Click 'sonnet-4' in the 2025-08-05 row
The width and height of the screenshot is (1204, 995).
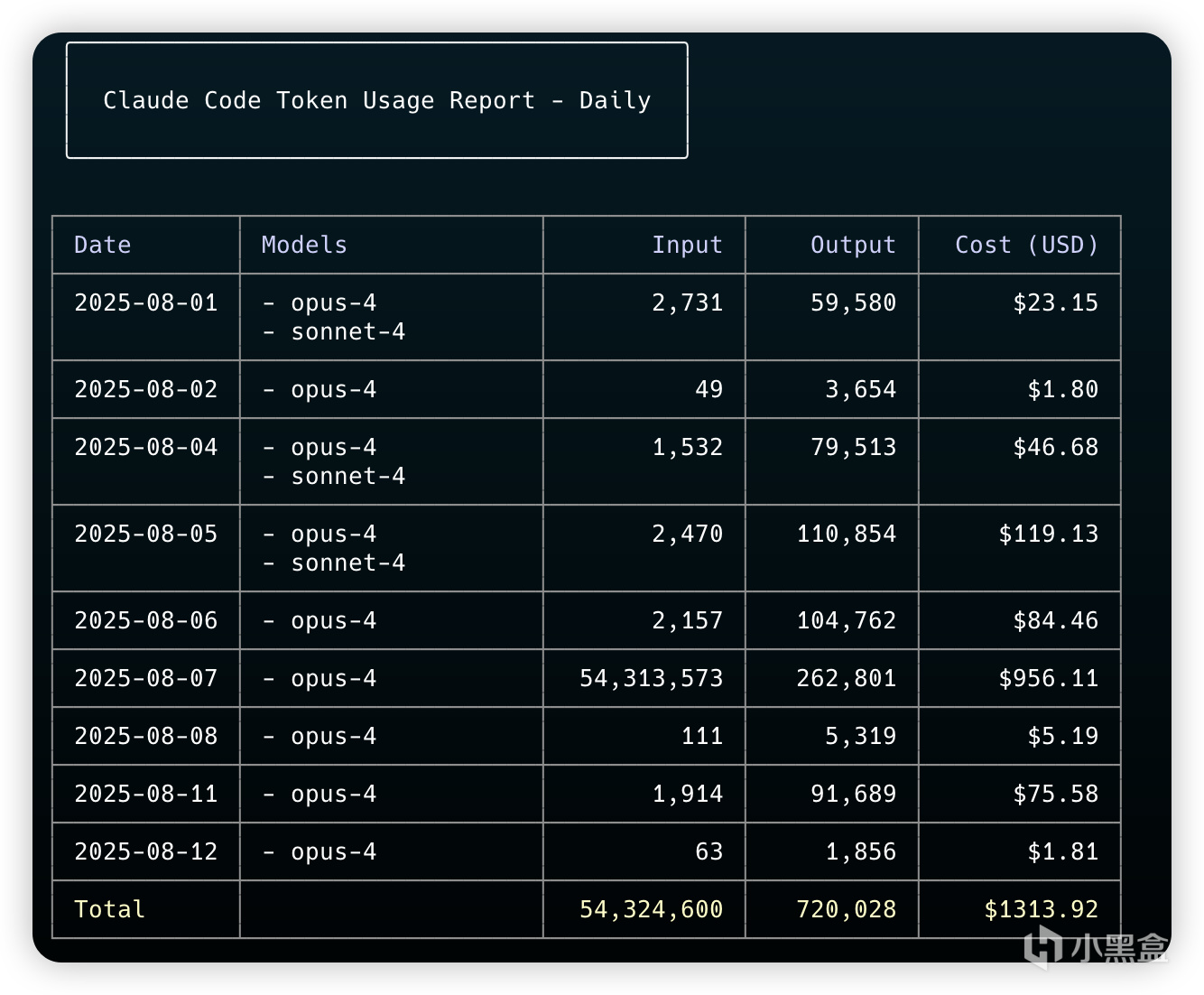pos(348,563)
